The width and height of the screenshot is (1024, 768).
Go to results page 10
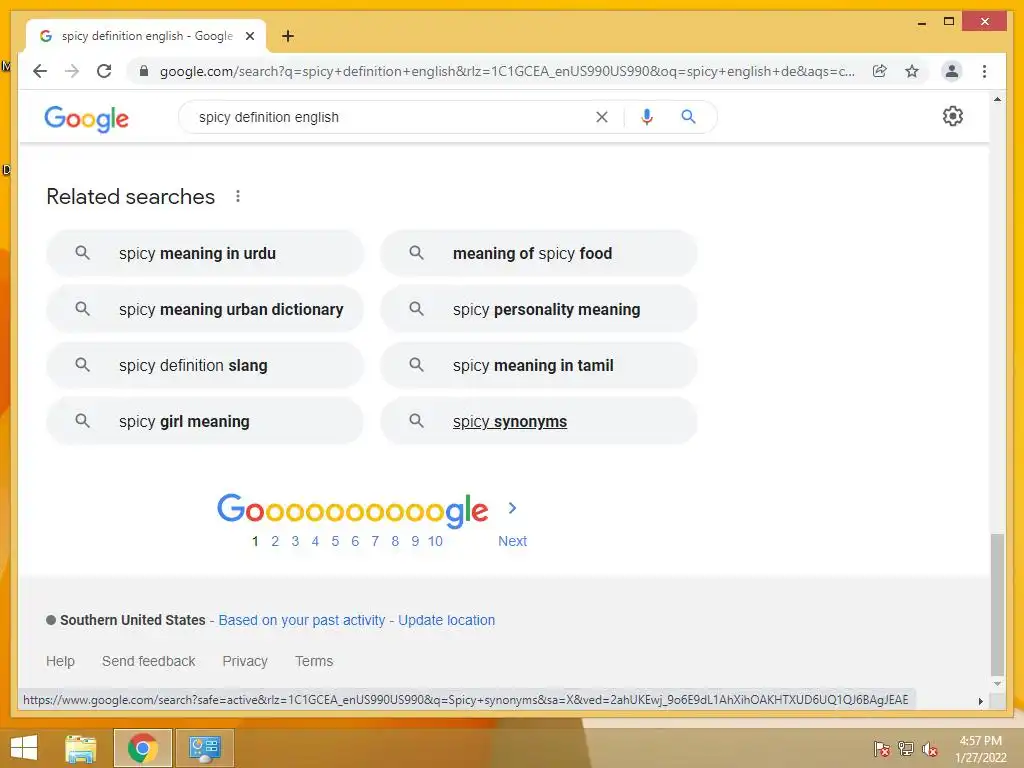pos(435,541)
